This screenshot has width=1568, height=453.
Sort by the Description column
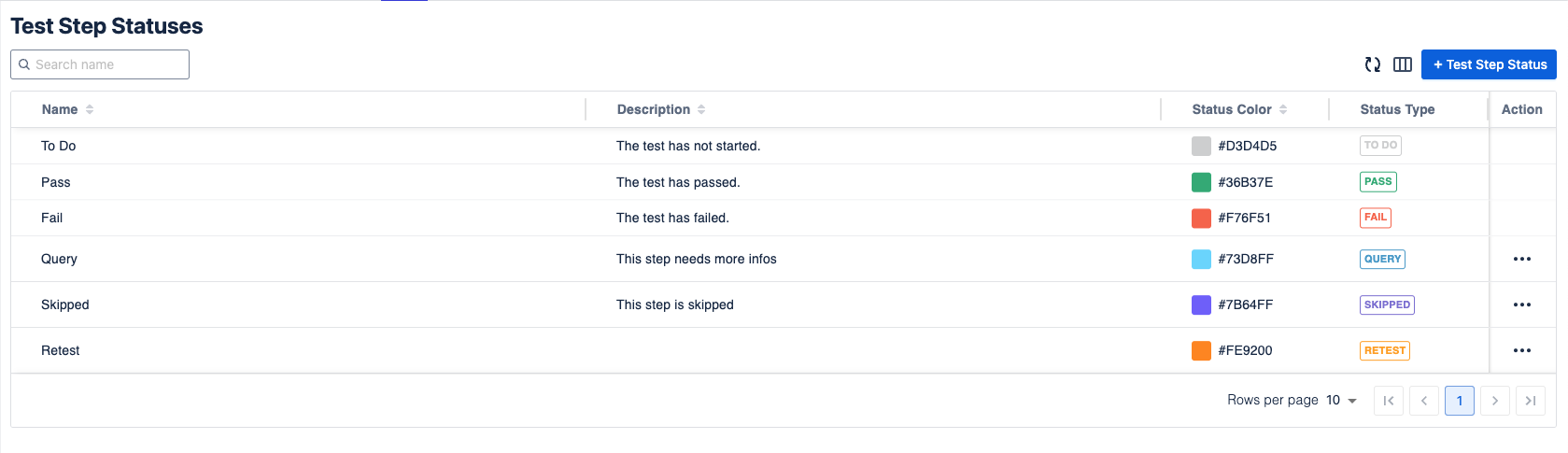pos(701,109)
